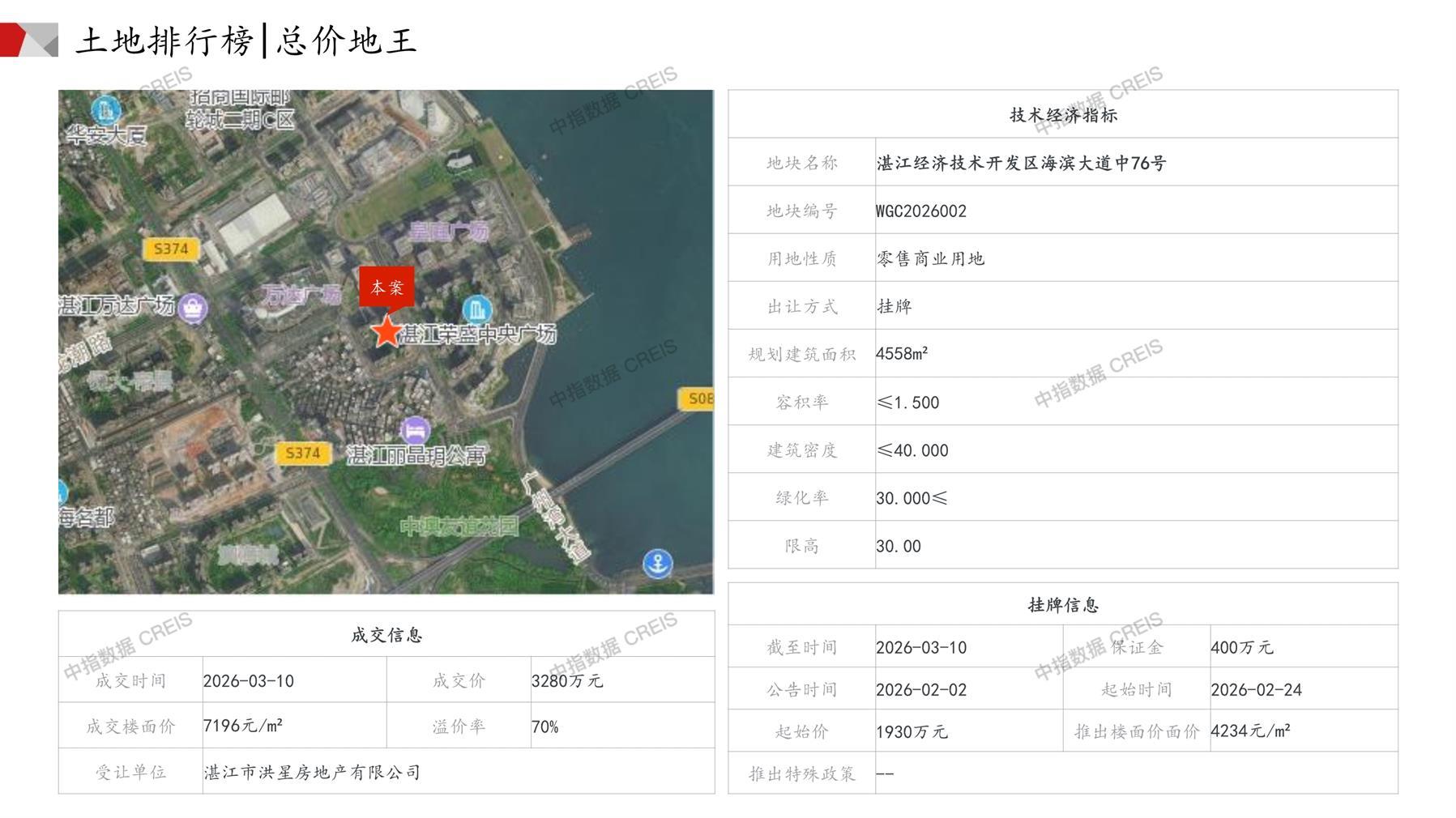Click the 技术经济指标 table header
Viewport: 1456px width, 818px height.
point(1062,115)
